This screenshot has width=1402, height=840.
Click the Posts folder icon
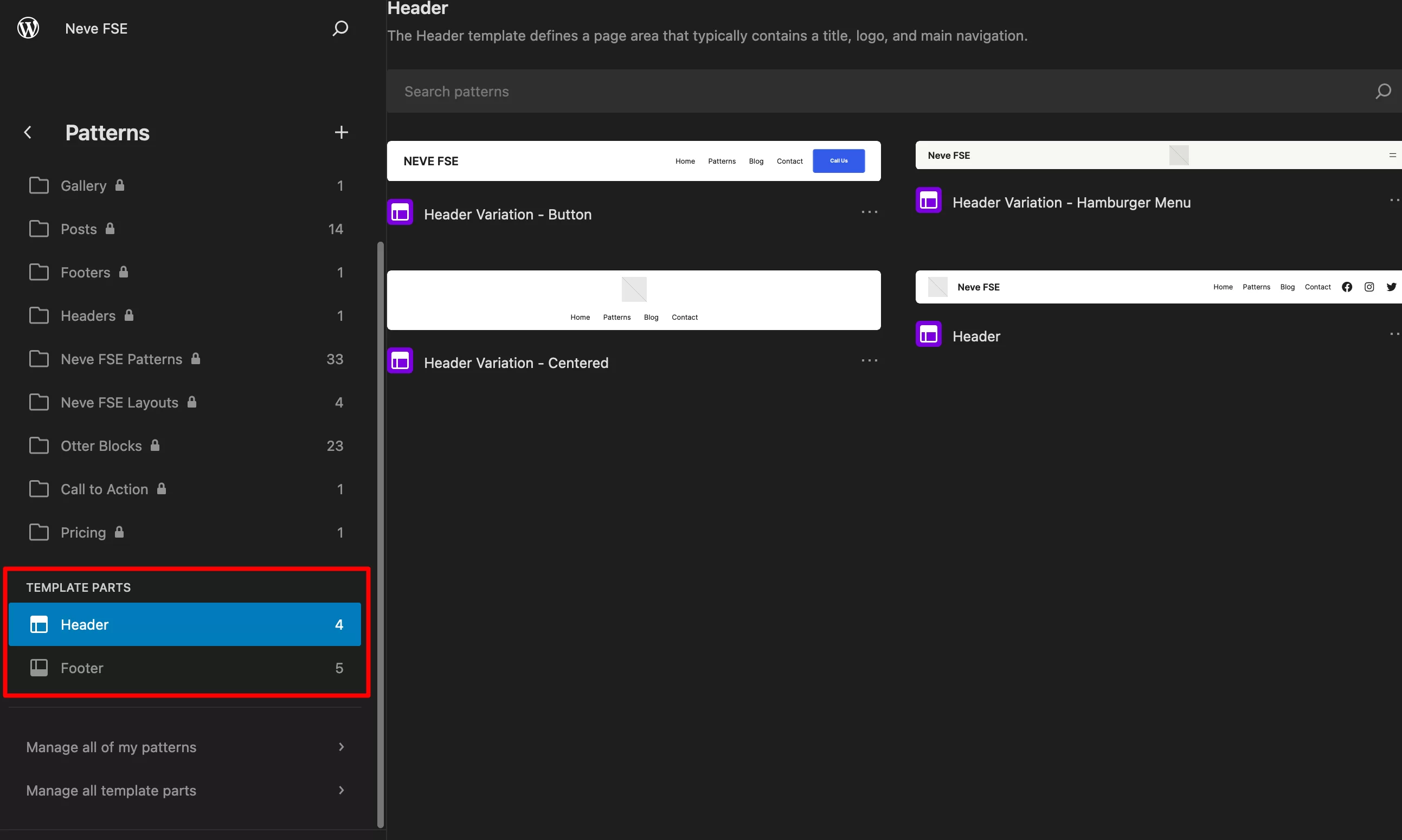click(38, 229)
